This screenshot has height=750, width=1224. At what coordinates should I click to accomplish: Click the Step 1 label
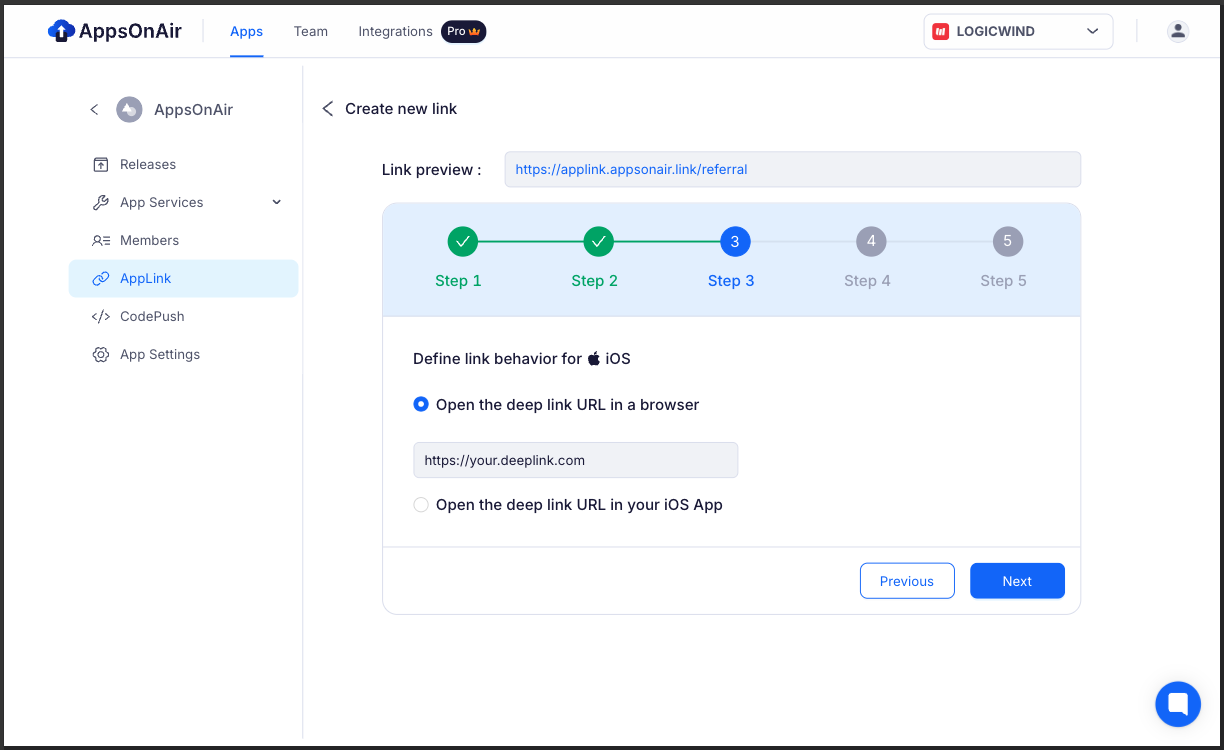458,281
